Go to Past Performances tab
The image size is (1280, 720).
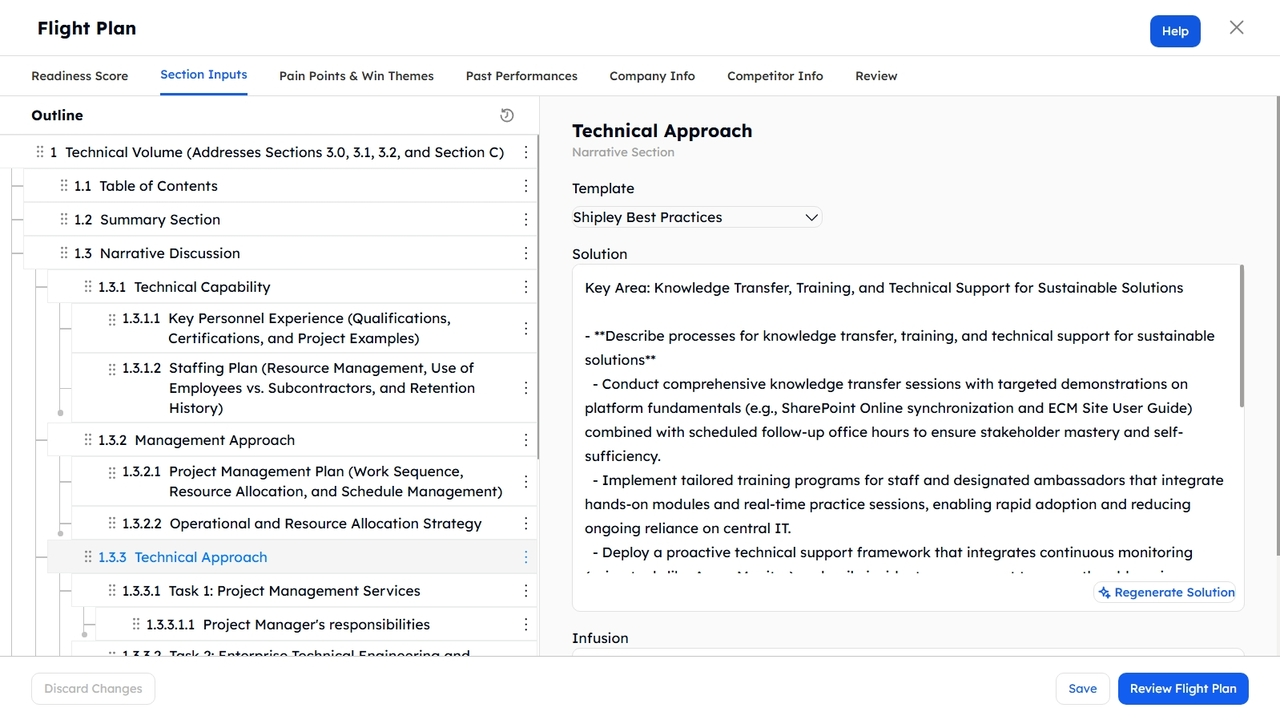[522, 76]
